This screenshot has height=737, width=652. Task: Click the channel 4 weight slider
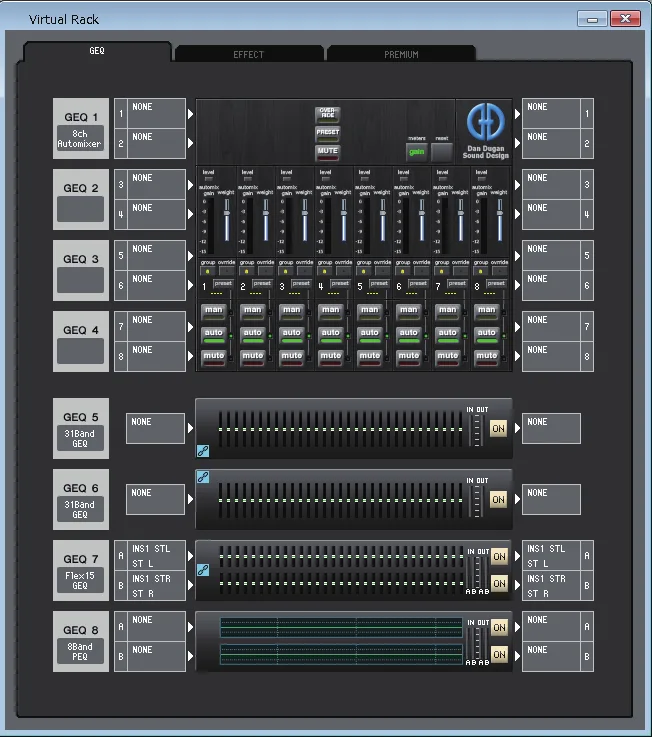pyautogui.click(x=344, y=220)
